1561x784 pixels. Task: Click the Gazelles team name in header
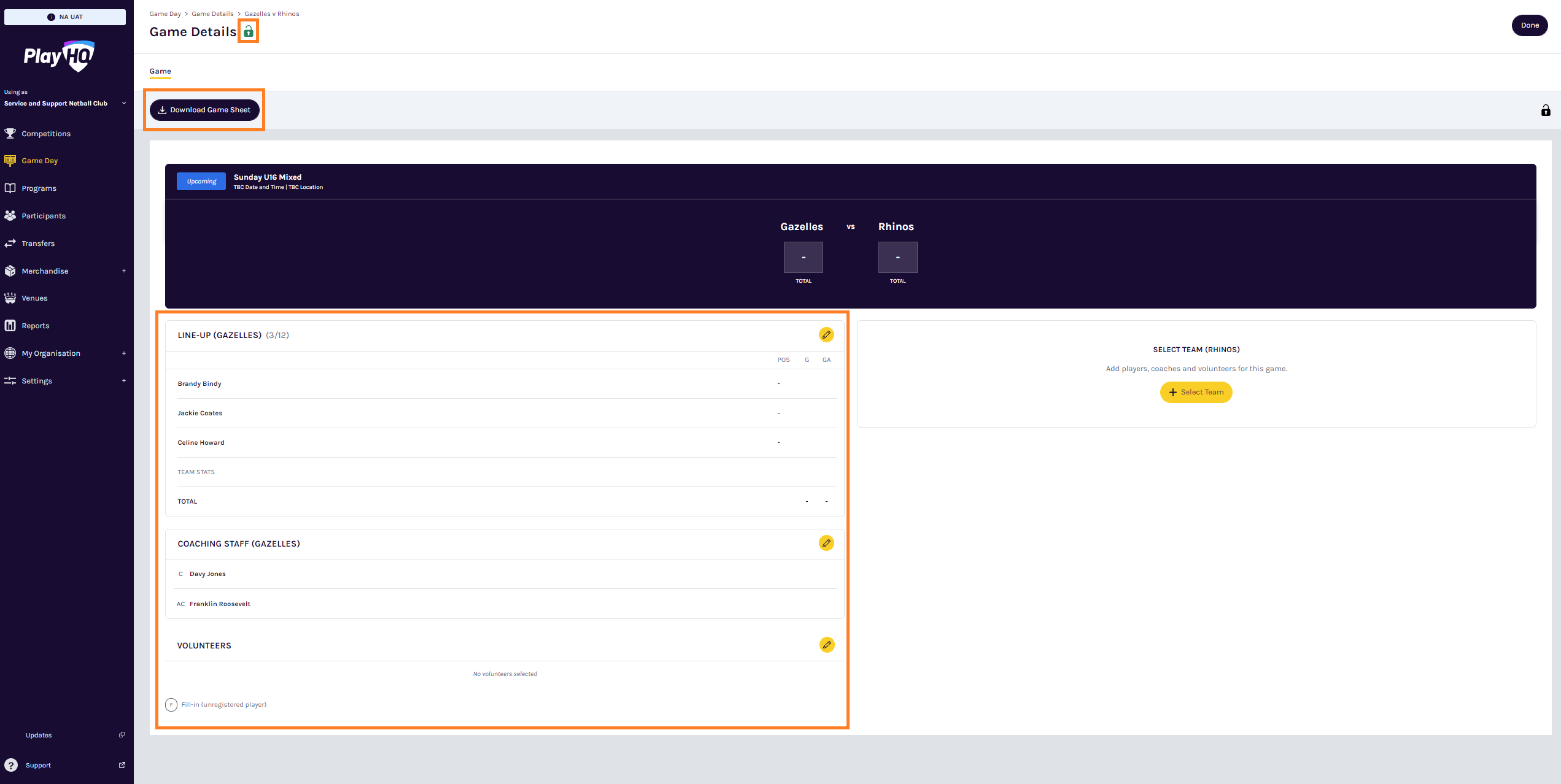[x=802, y=226]
